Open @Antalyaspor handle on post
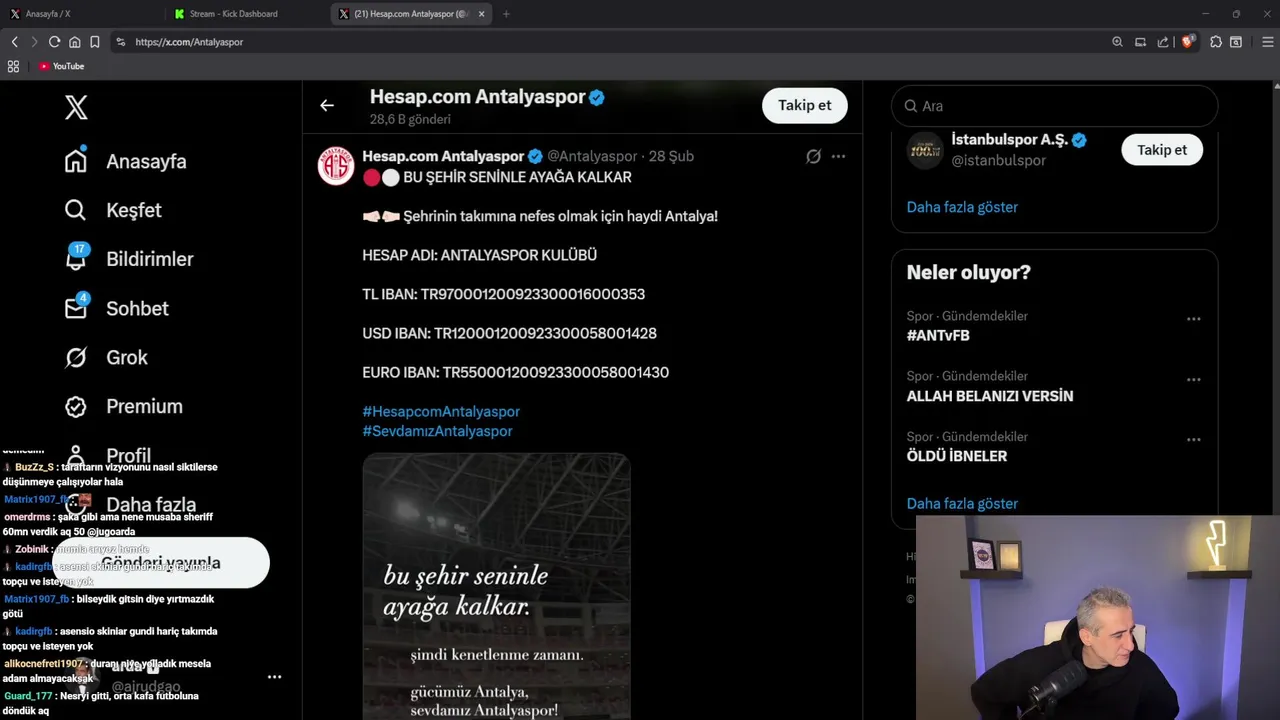Viewport: 1280px width, 720px height. tap(592, 156)
